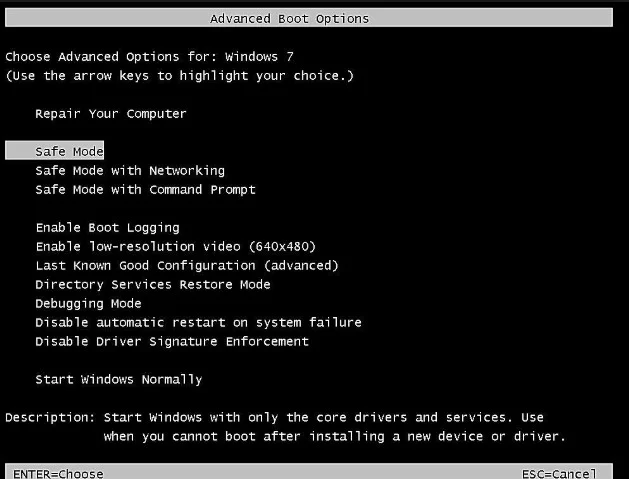Image resolution: width=629 pixels, height=479 pixels.
Task: Pick Safe Mode with Command Prompt
Action: click(145, 190)
